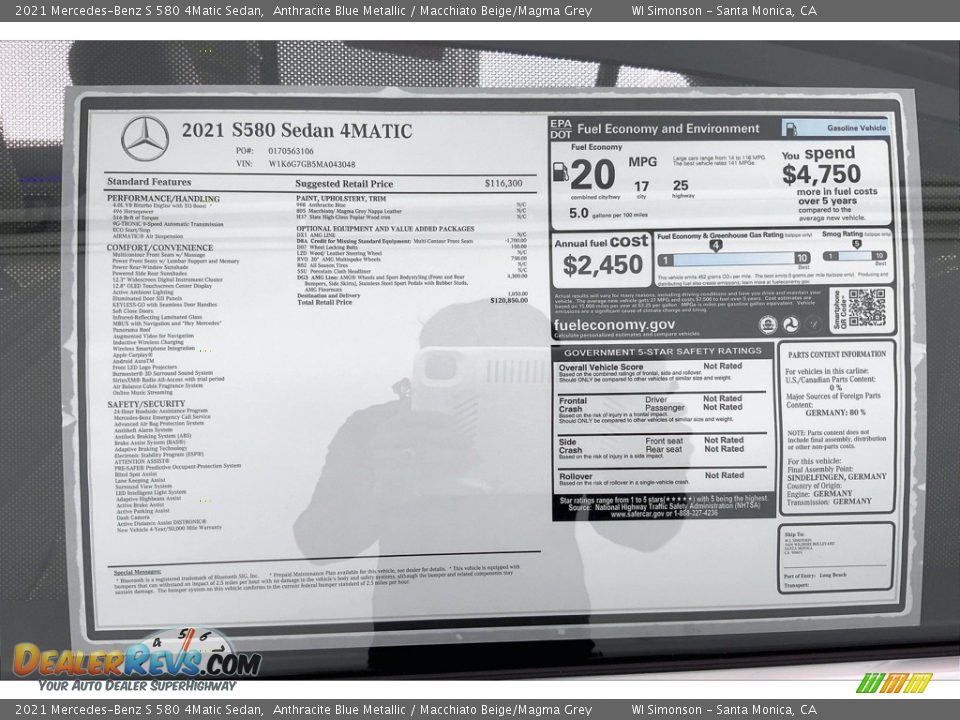The height and width of the screenshot is (720, 960).
Task: Click the PERFORMANCE/HANDLING section heading
Action: [x=163, y=198]
